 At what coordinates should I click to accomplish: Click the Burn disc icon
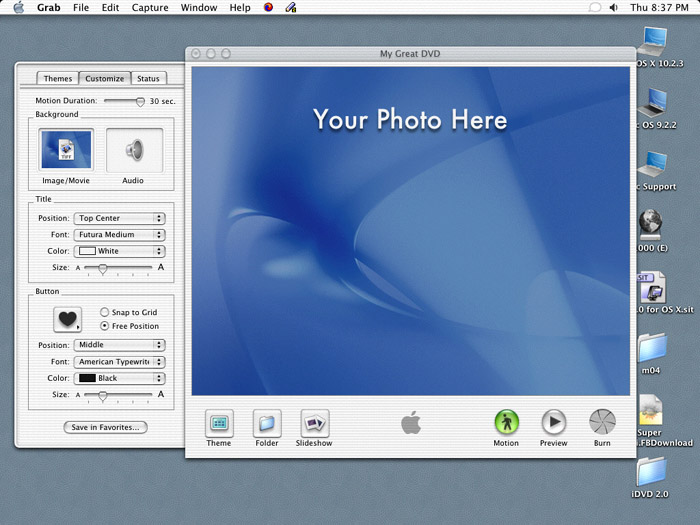coord(602,423)
